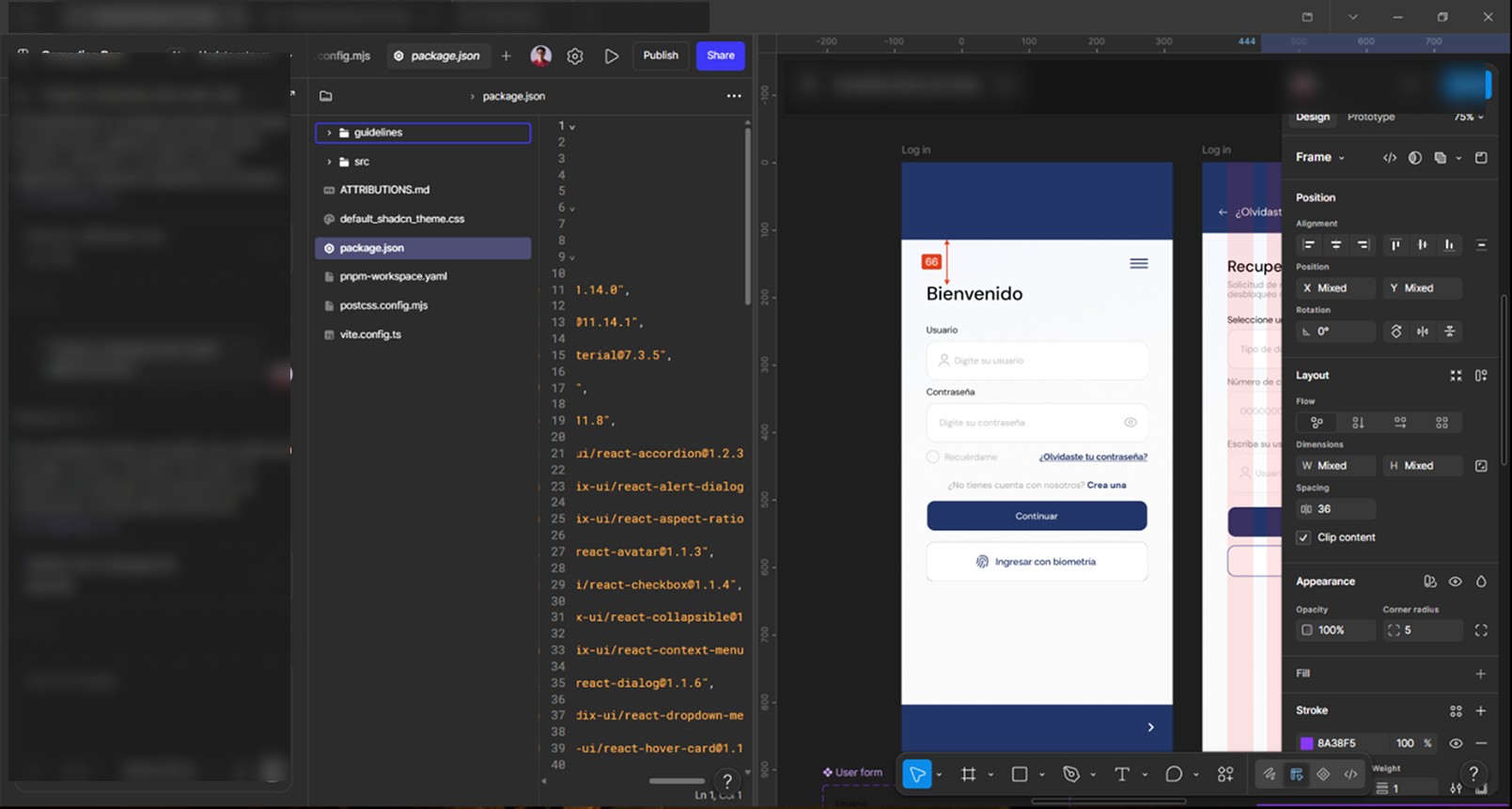Toggle password visibility eye in the Contraseña field
Image resolution: width=1512 pixels, height=809 pixels.
[1130, 423]
